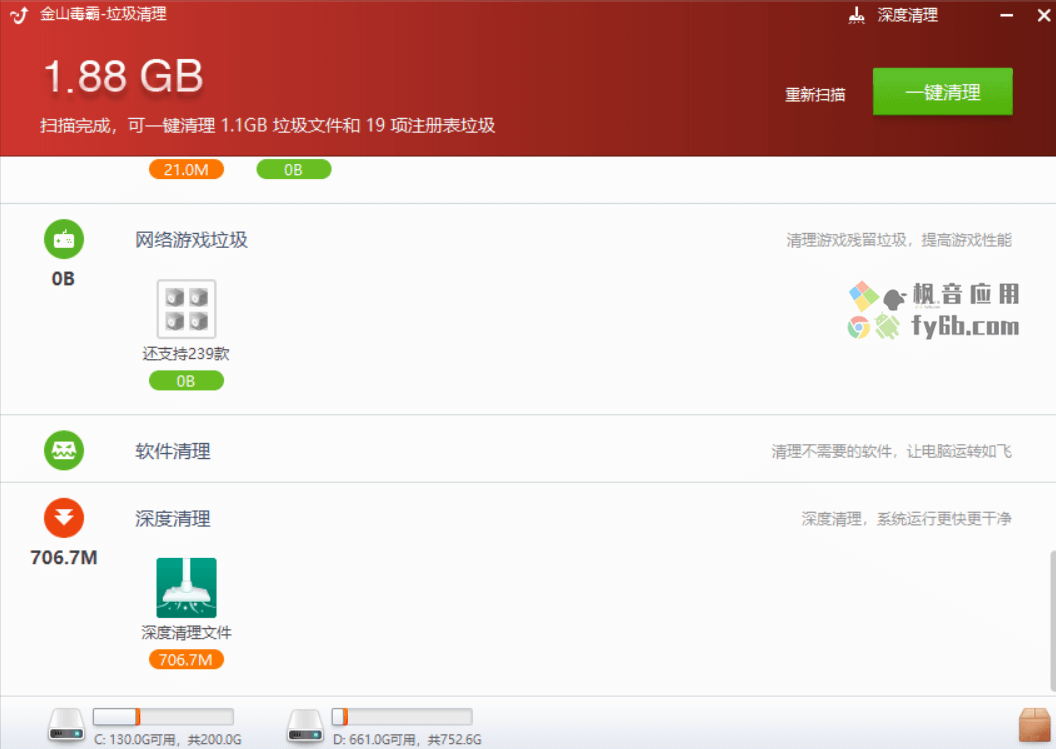Click the green 软件清理 monster icon

point(64,450)
